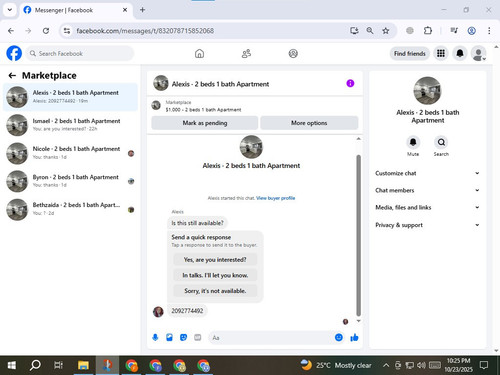Click the Search Facebook field

[x=80, y=53]
